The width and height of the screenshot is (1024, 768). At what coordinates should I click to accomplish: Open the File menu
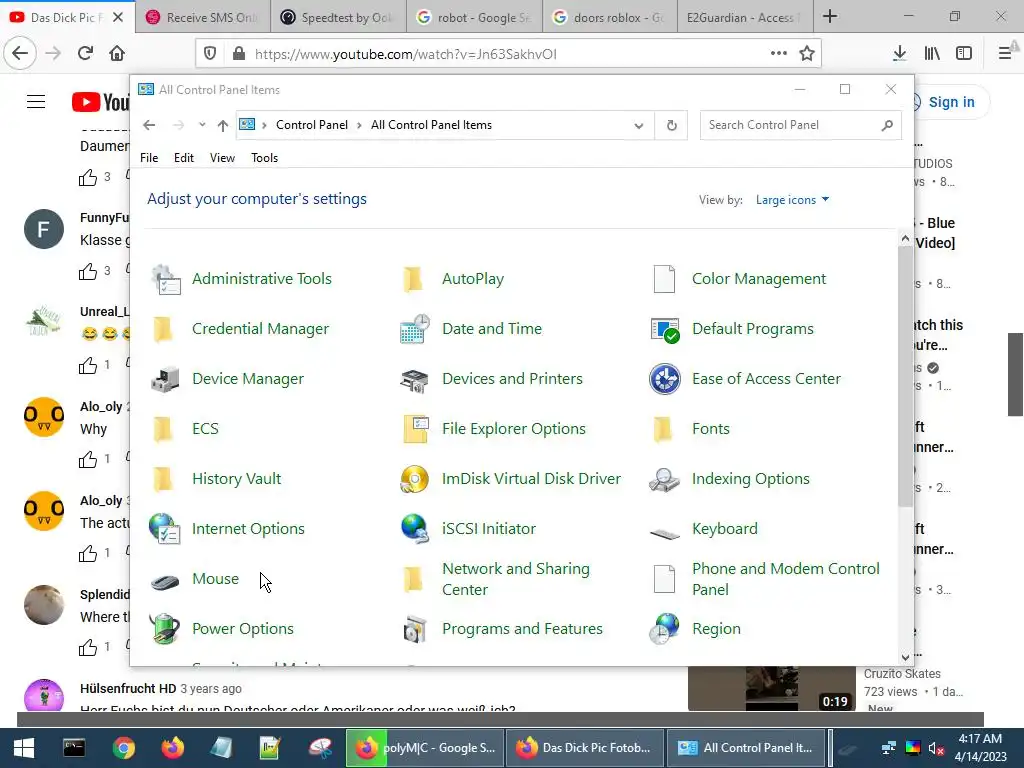click(x=149, y=158)
